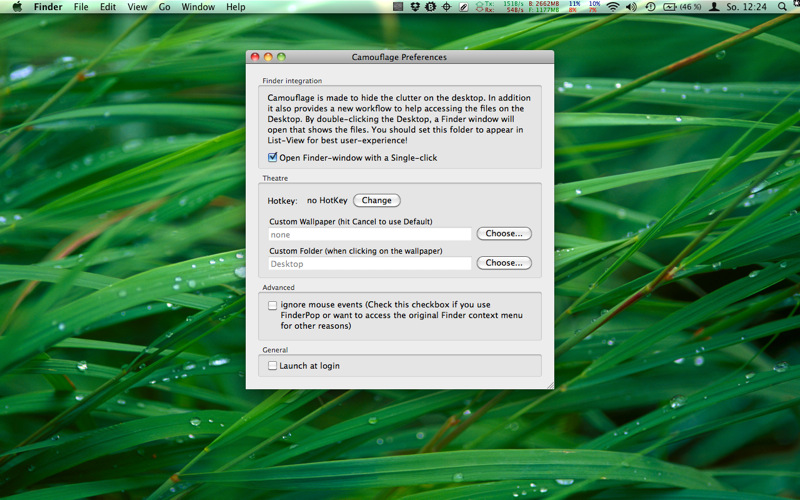Screen dimensions: 800x500
Task: Click the So. 12:24 clock
Action: point(746,7)
